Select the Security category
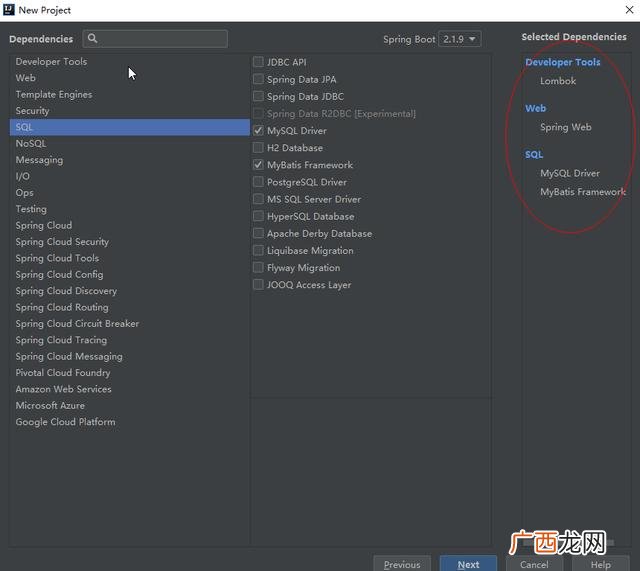 [x=129, y=111]
